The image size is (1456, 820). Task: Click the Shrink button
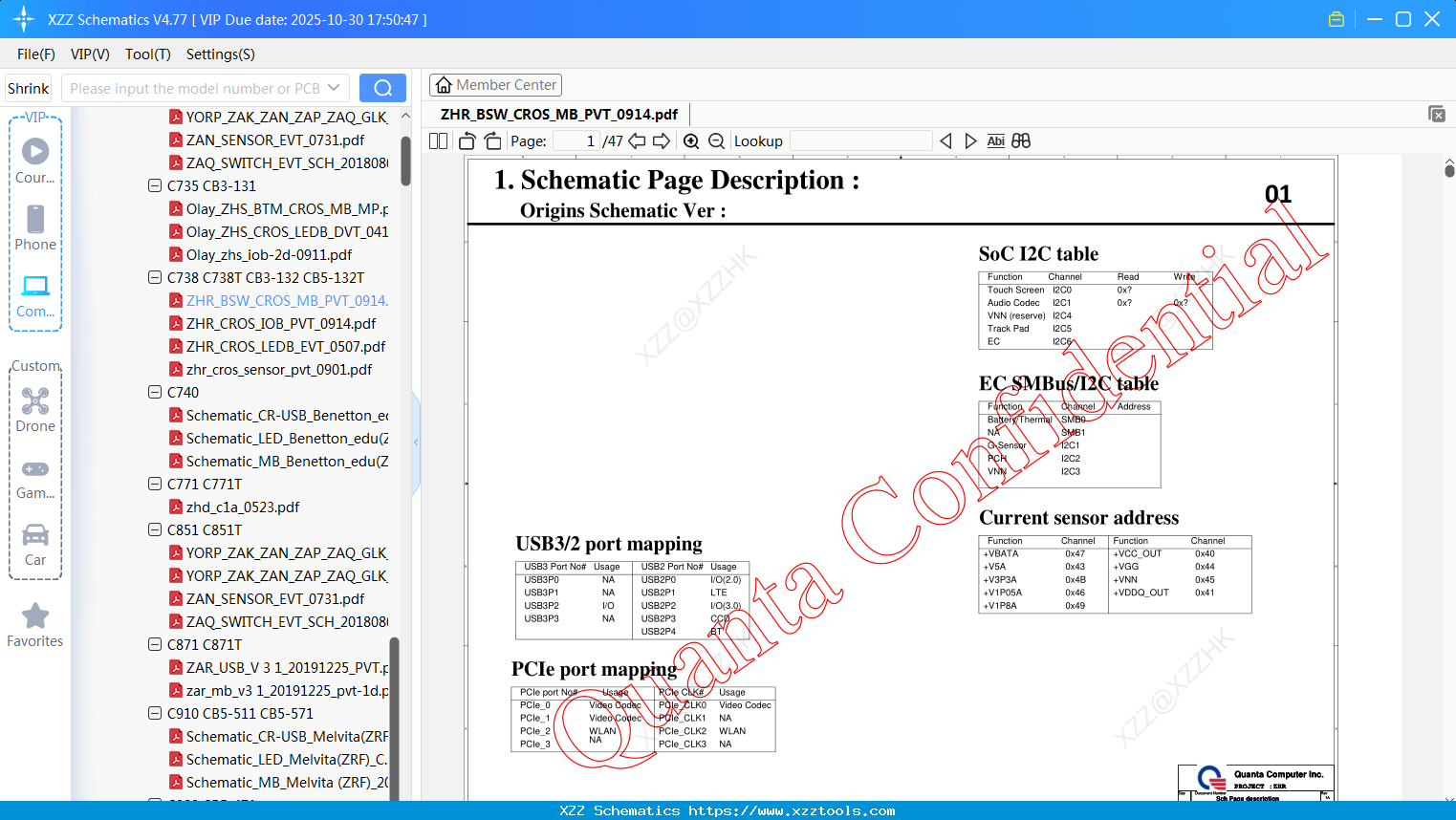coord(29,88)
